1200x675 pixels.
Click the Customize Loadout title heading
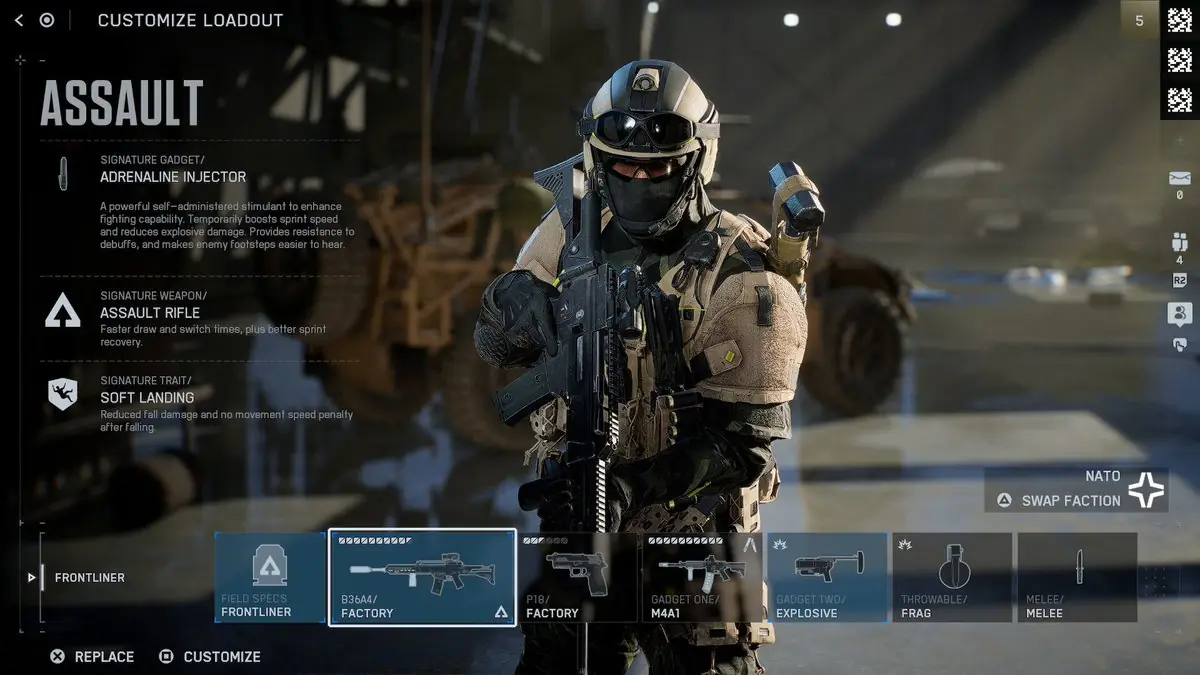coord(190,20)
